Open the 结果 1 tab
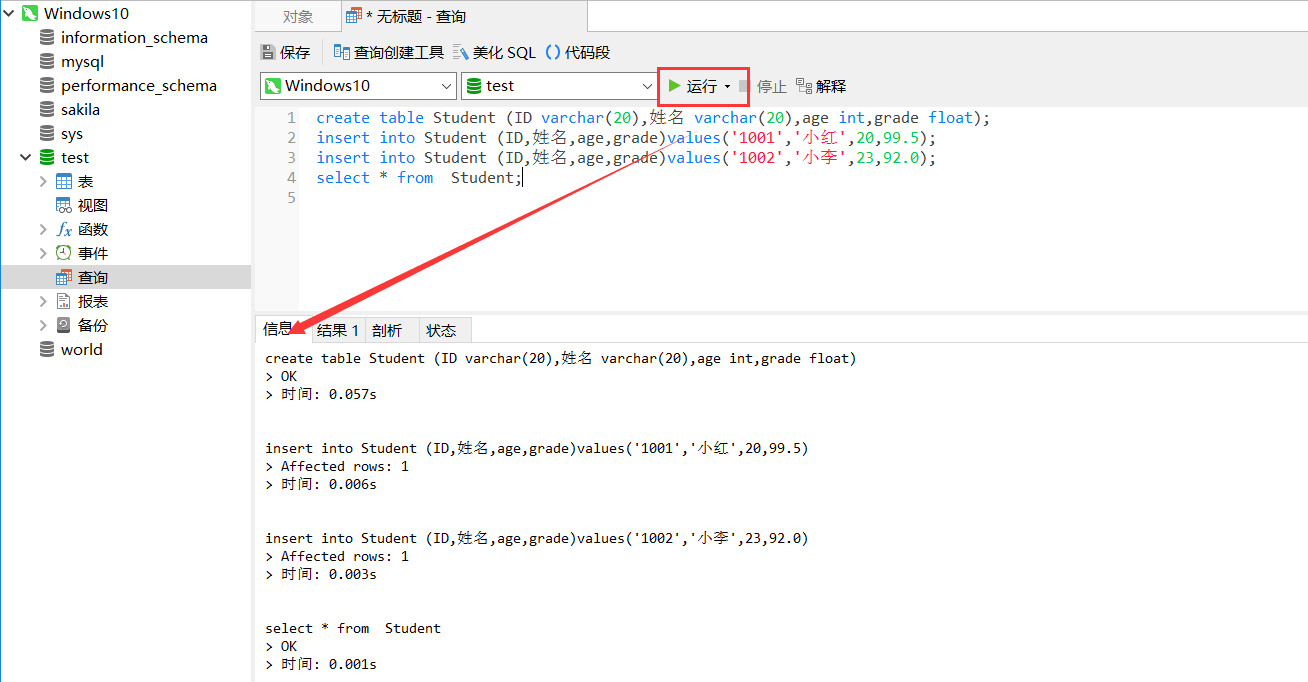 pos(337,330)
